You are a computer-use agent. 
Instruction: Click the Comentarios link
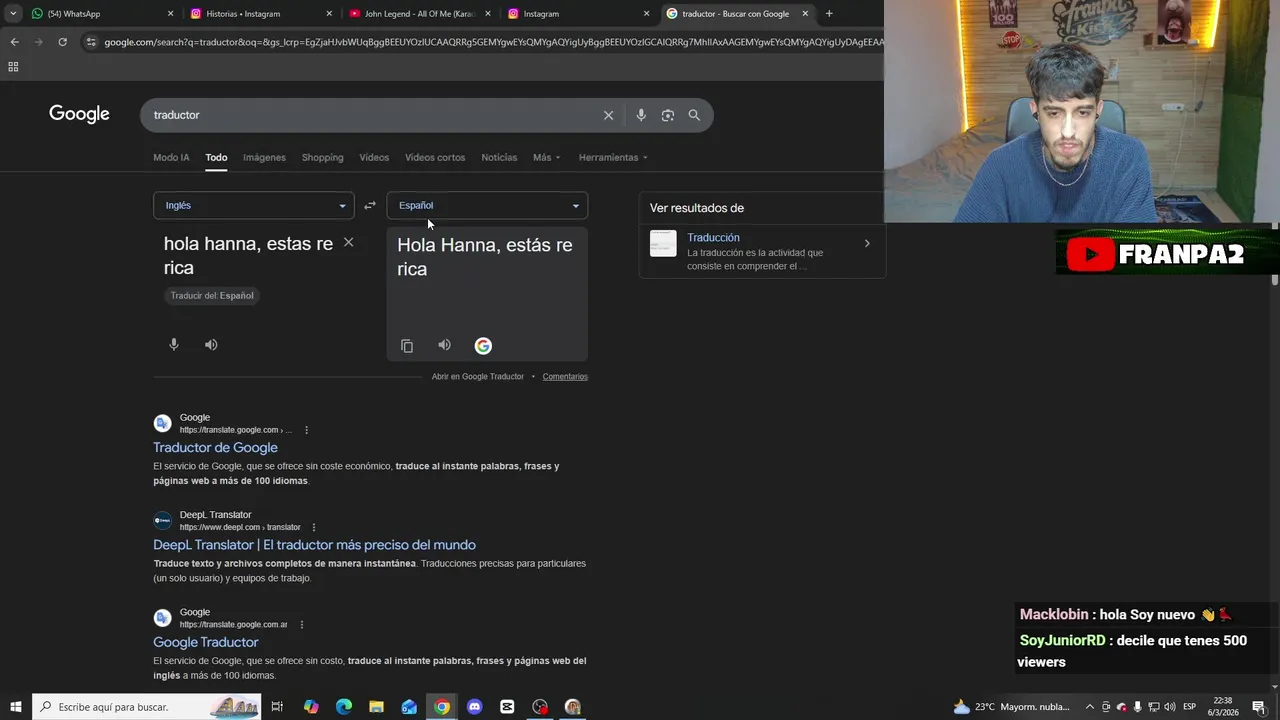[565, 376]
